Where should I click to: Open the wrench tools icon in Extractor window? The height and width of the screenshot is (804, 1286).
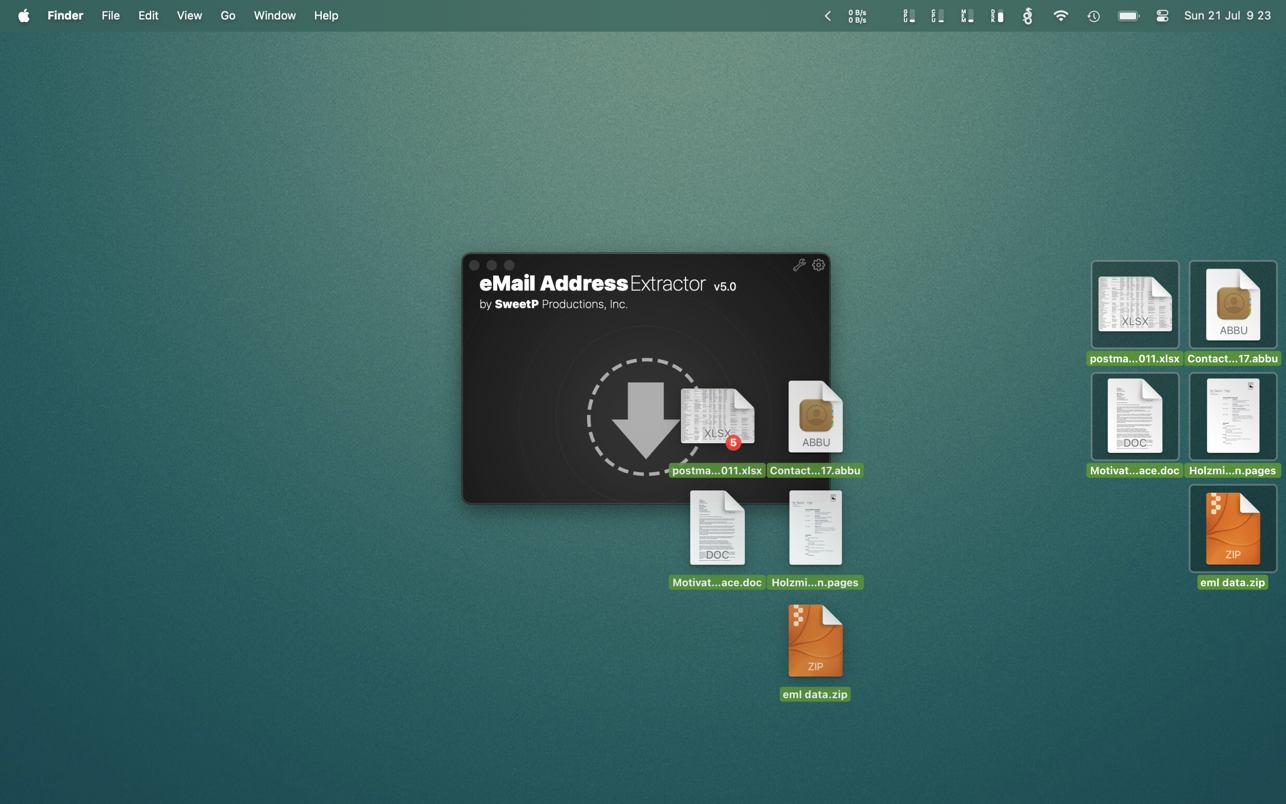pyautogui.click(x=799, y=265)
